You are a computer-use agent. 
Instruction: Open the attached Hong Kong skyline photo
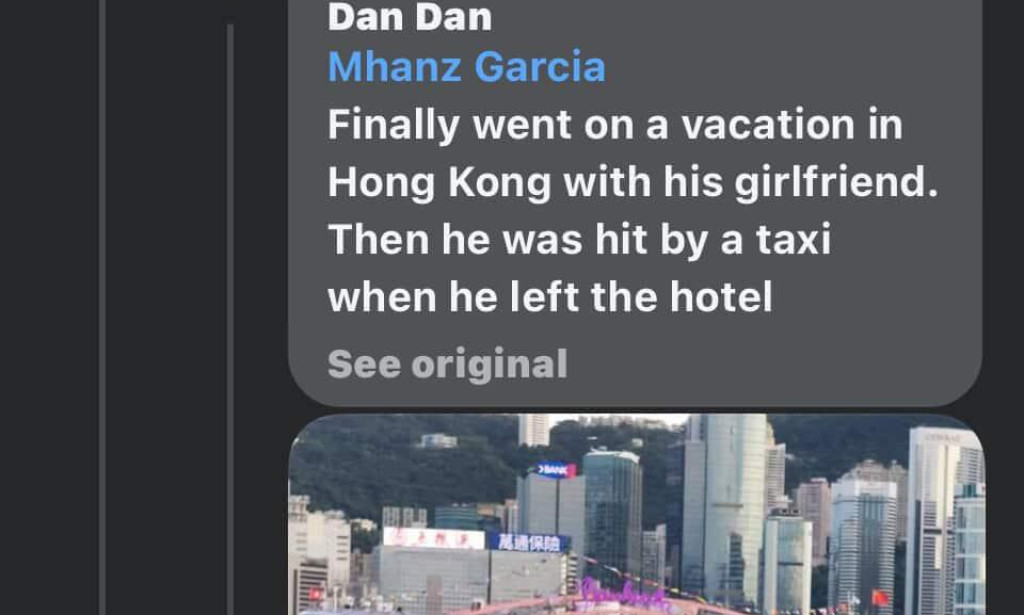click(x=636, y=514)
